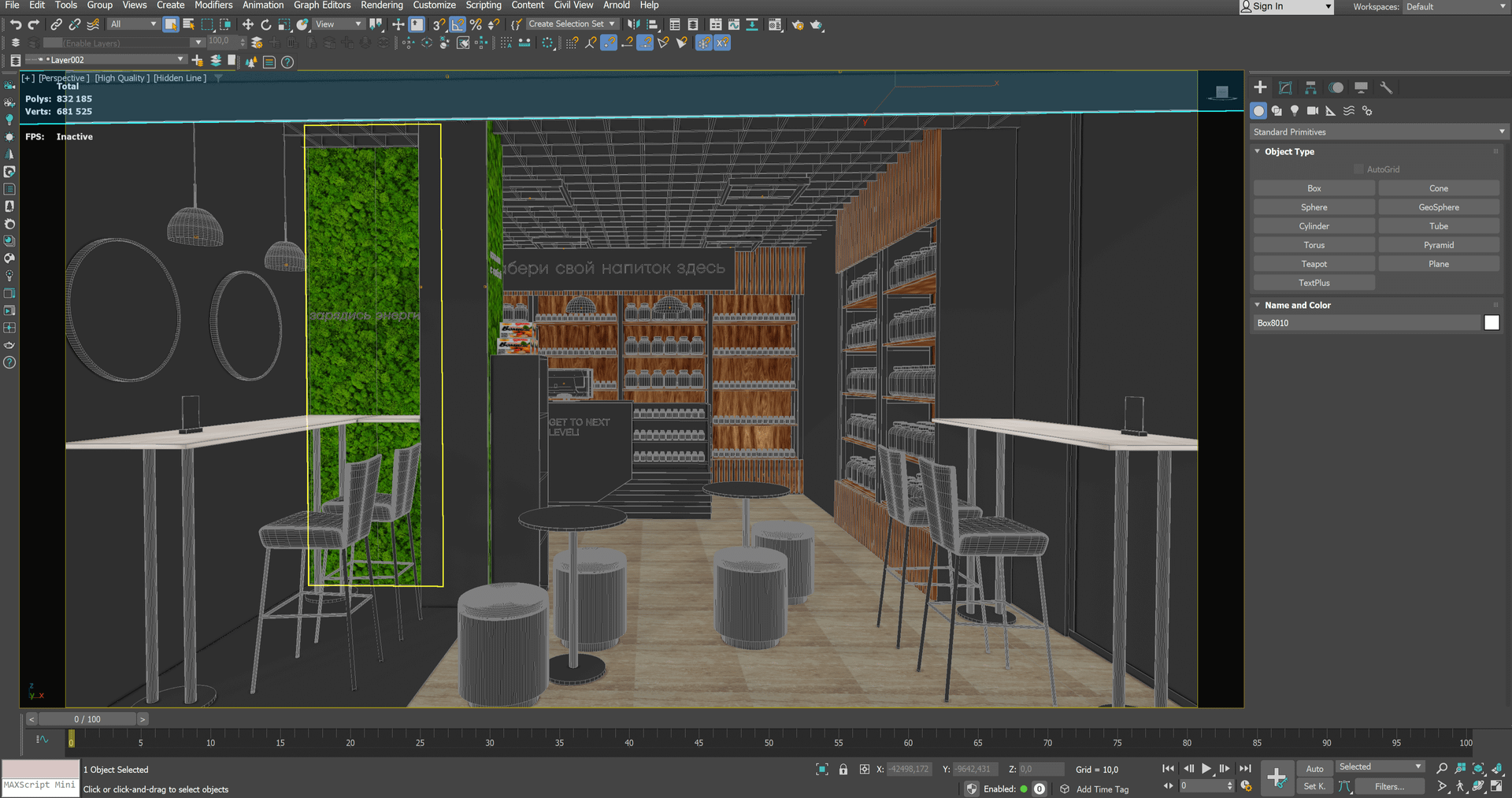
Task: Switch to the Hierarchy panel icon
Action: tap(1310, 87)
